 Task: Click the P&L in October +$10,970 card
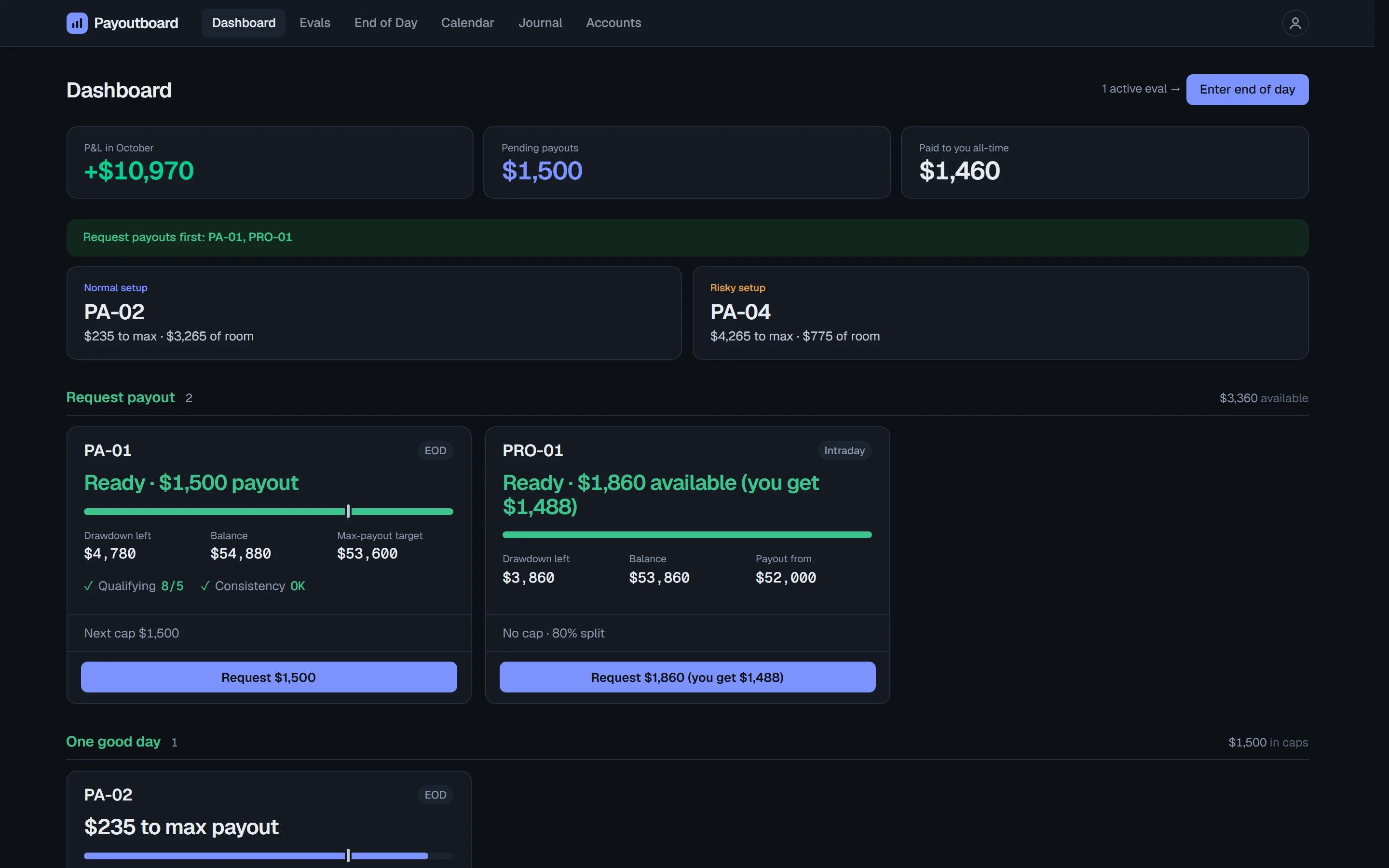coord(270,163)
